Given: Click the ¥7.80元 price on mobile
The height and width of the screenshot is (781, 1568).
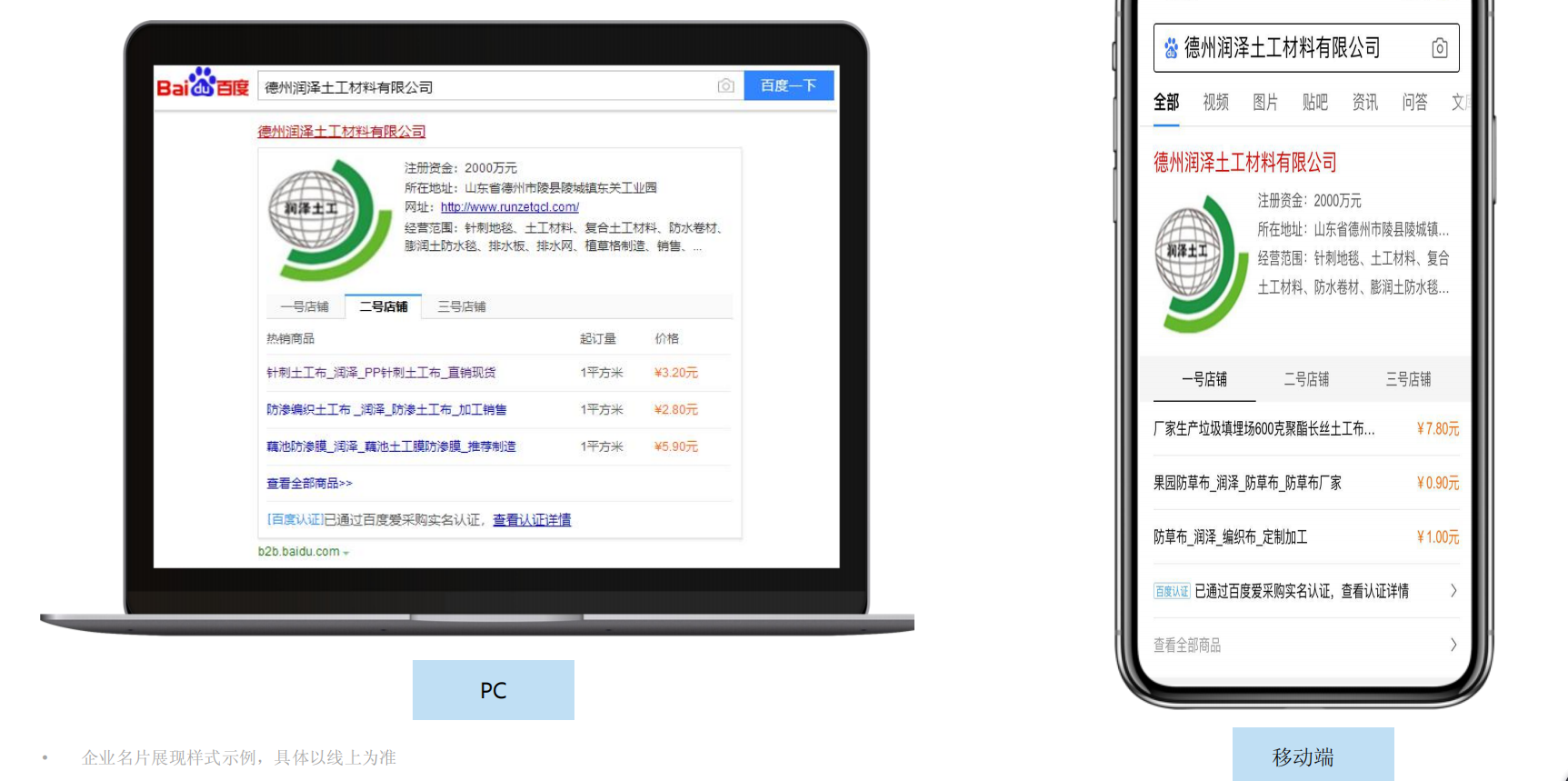Looking at the screenshot, I should pyautogui.click(x=1438, y=428).
